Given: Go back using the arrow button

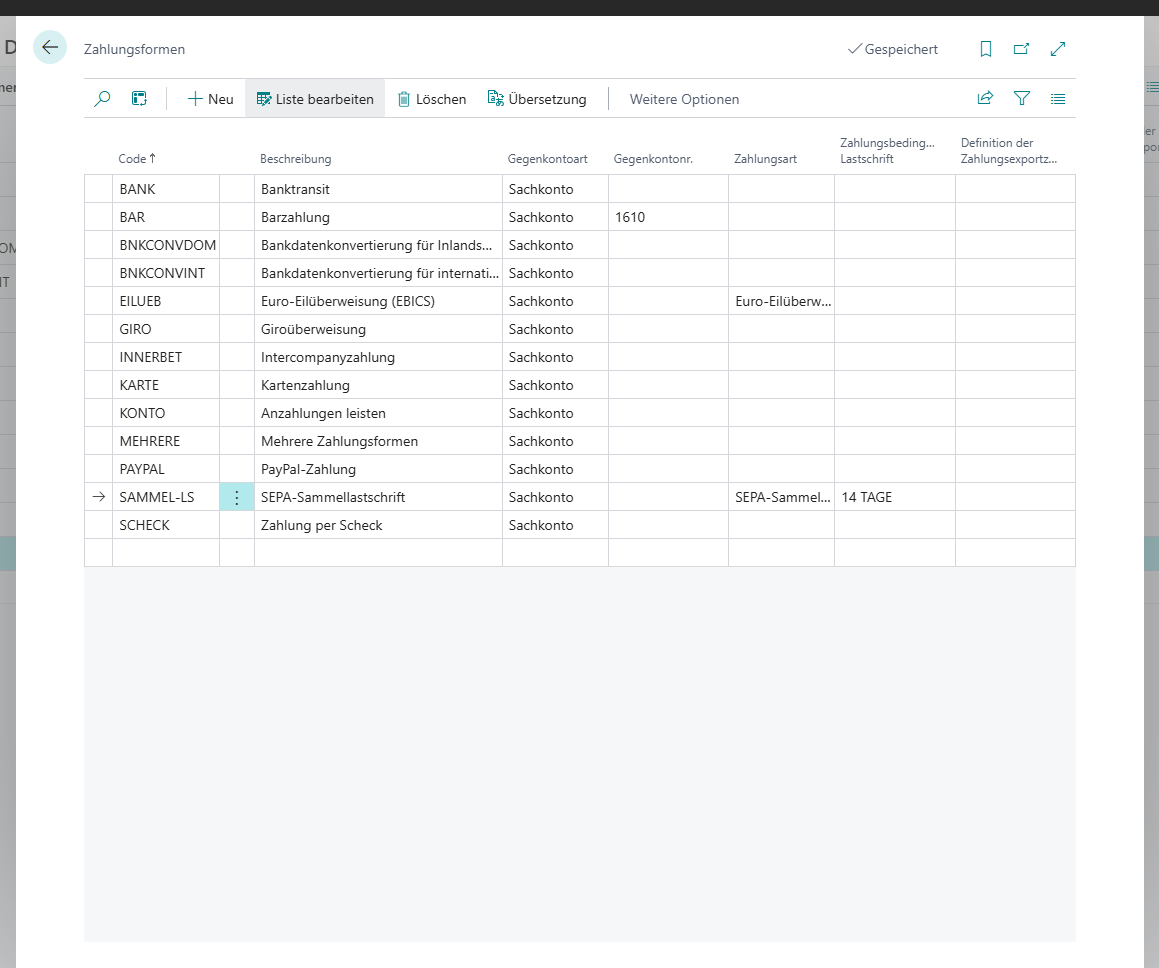Looking at the screenshot, I should pos(50,47).
